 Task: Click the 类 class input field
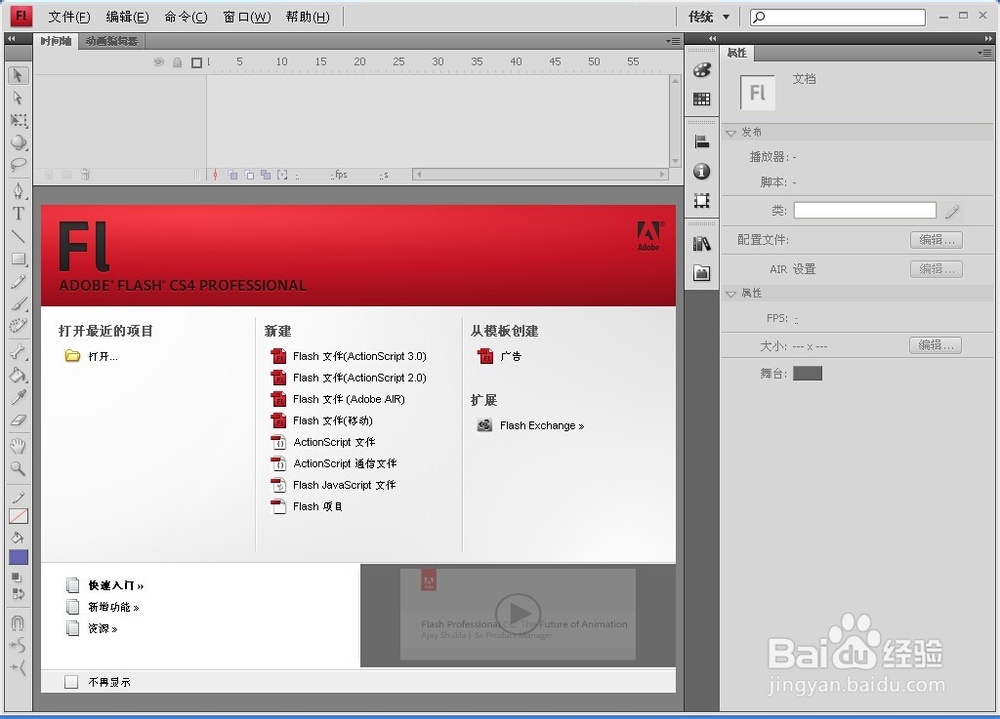[865, 211]
